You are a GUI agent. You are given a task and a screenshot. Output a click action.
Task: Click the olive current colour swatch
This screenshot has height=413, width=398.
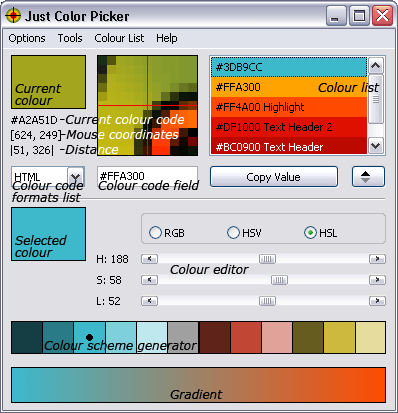point(48,82)
